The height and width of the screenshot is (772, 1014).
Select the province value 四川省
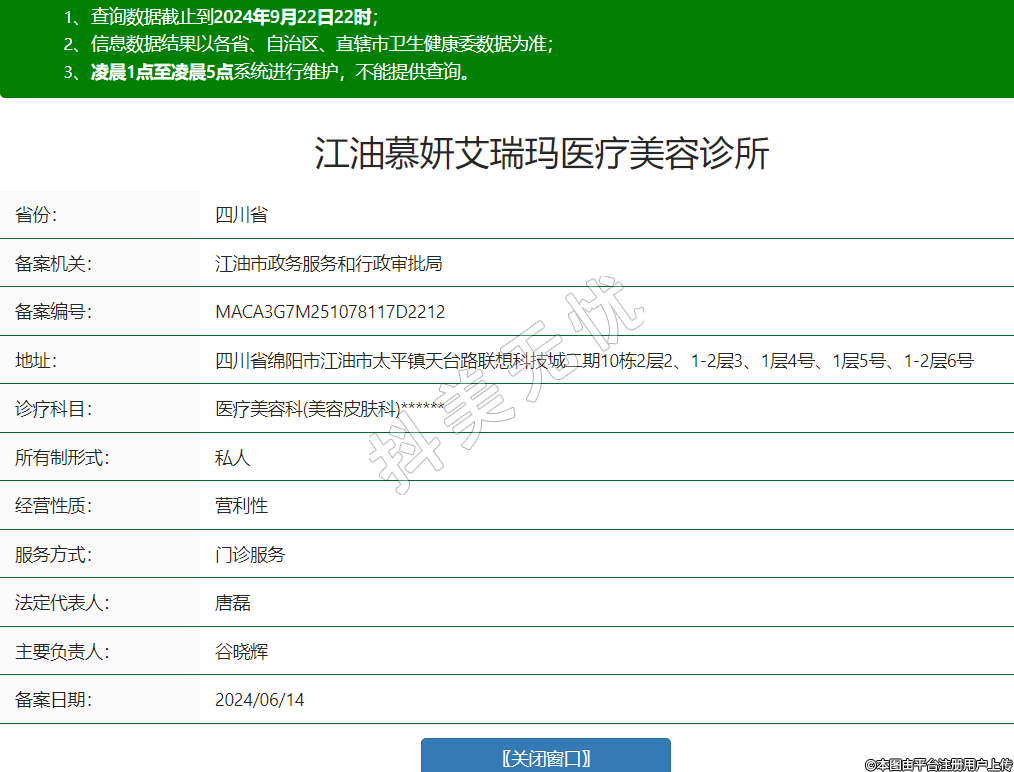point(241,215)
